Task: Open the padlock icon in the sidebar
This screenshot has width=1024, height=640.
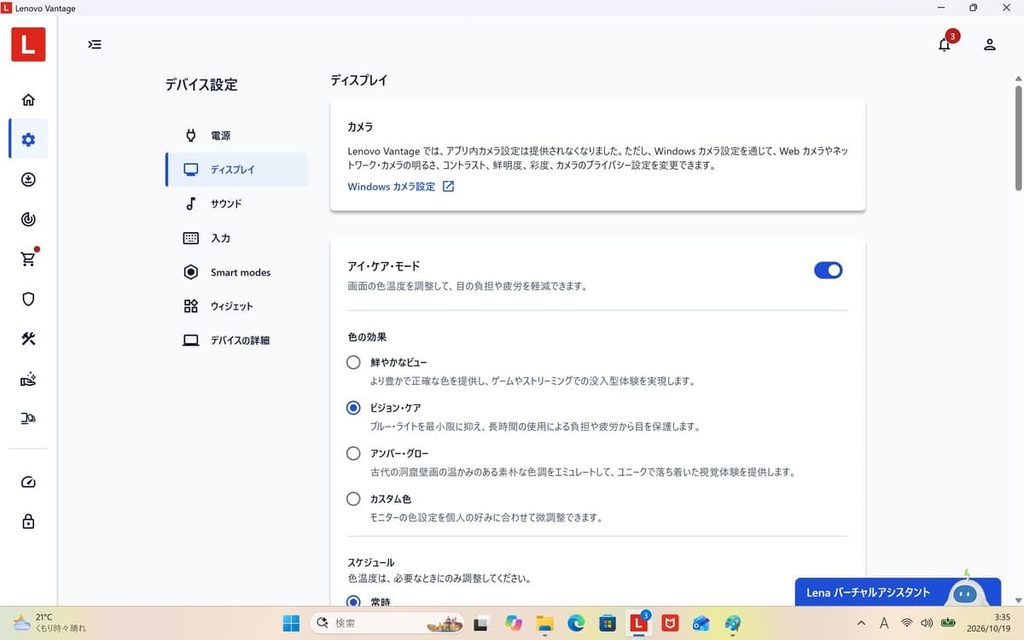Action: (28, 521)
